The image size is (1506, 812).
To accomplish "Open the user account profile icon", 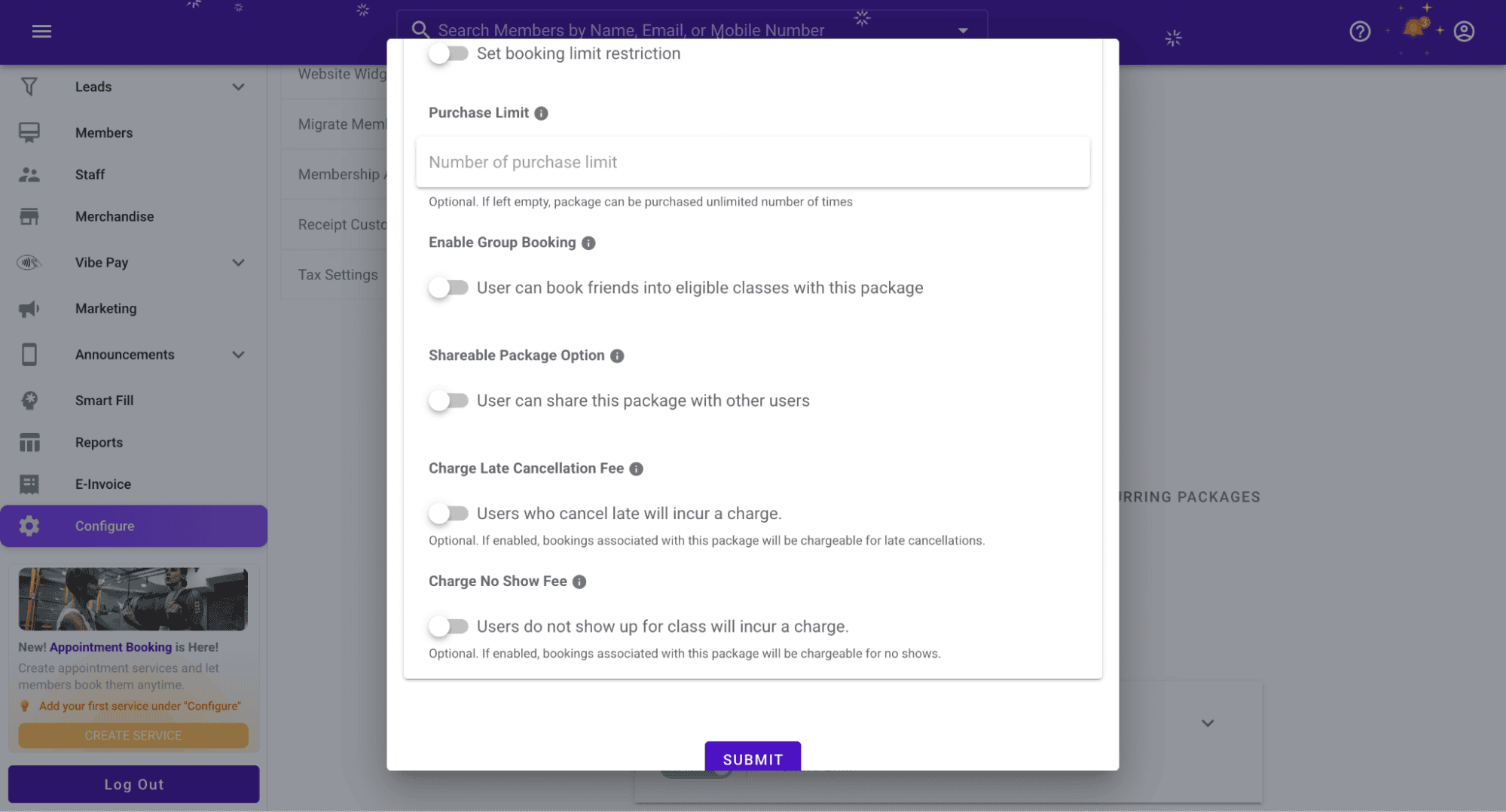I will (x=1463, y=31).
